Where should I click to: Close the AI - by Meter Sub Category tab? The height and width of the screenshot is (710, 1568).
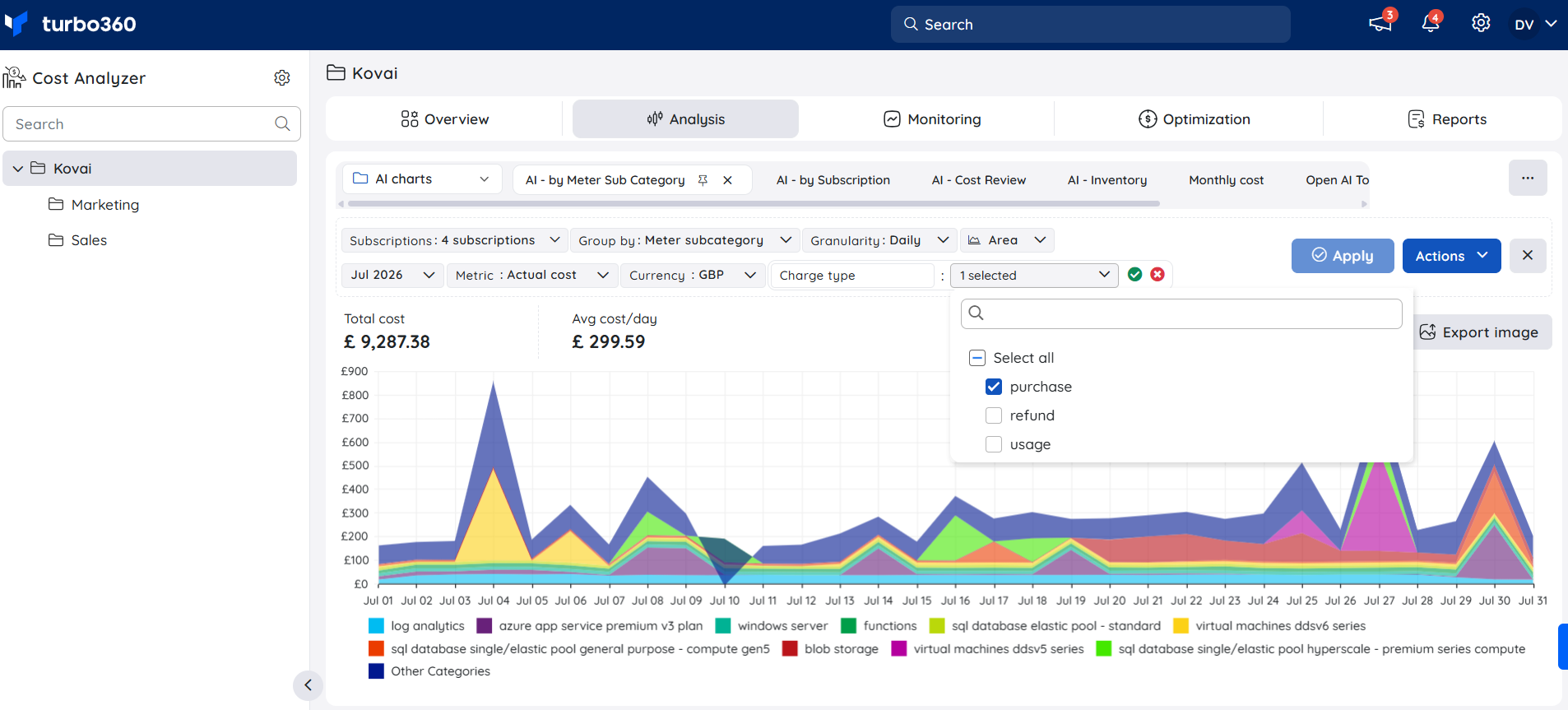coord(727,180)
